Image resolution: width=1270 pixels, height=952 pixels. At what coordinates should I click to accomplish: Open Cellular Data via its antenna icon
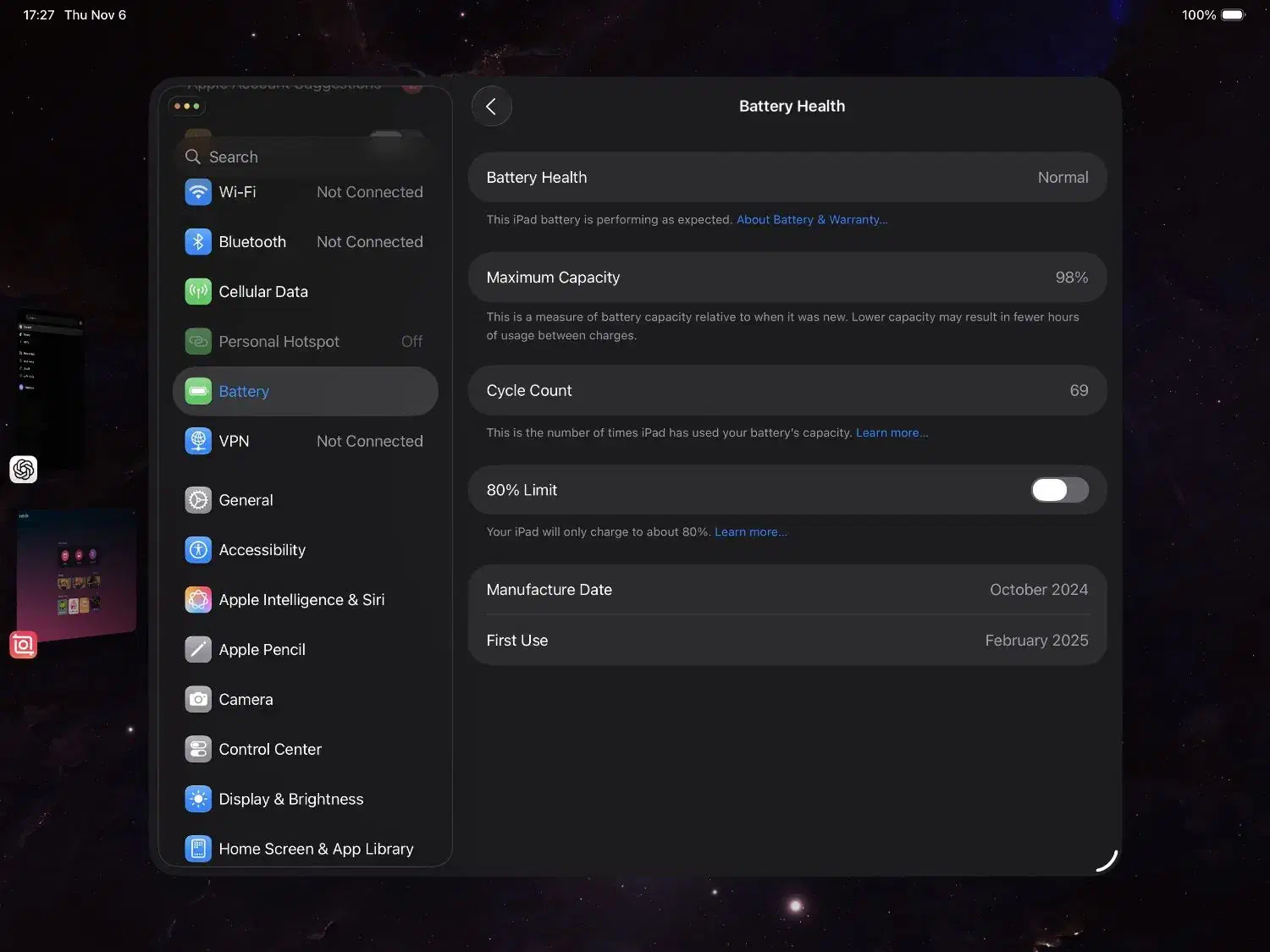(198, 292)
